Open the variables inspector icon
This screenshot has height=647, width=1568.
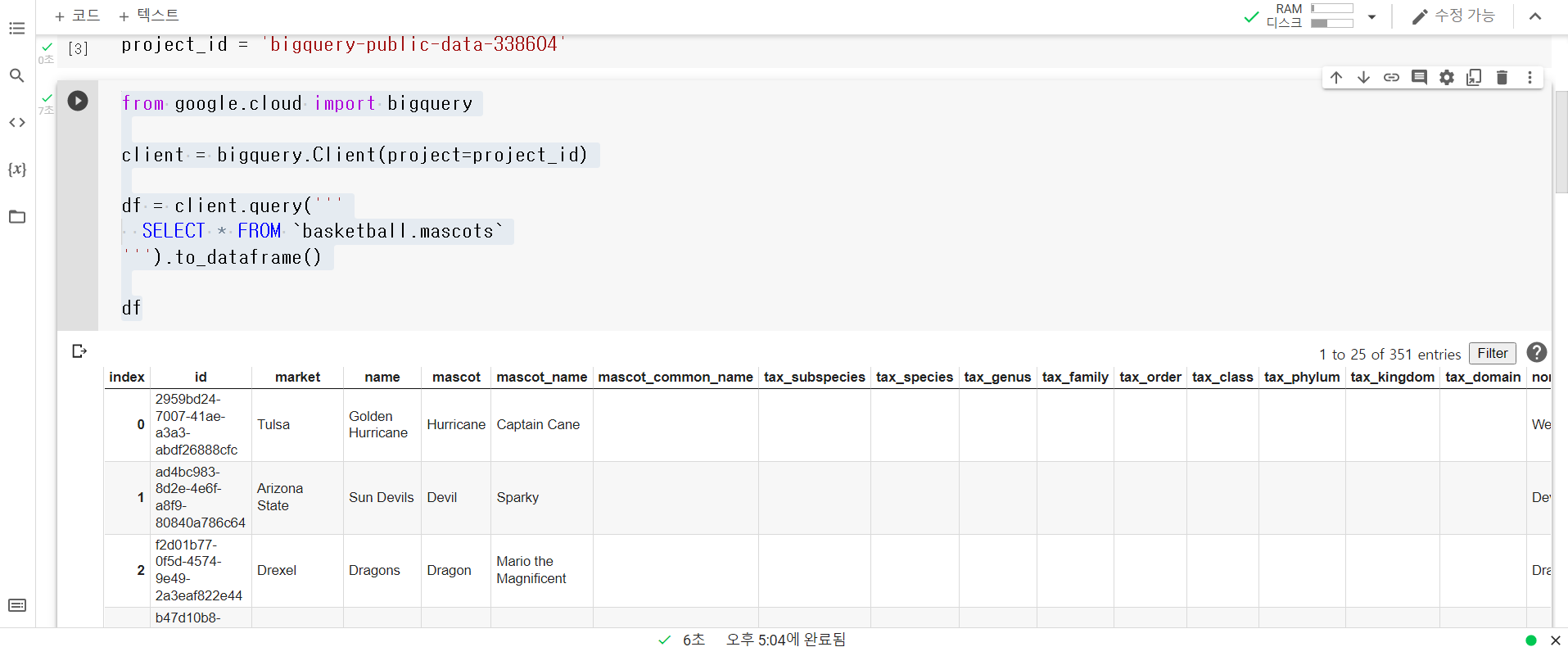[17, 170]
